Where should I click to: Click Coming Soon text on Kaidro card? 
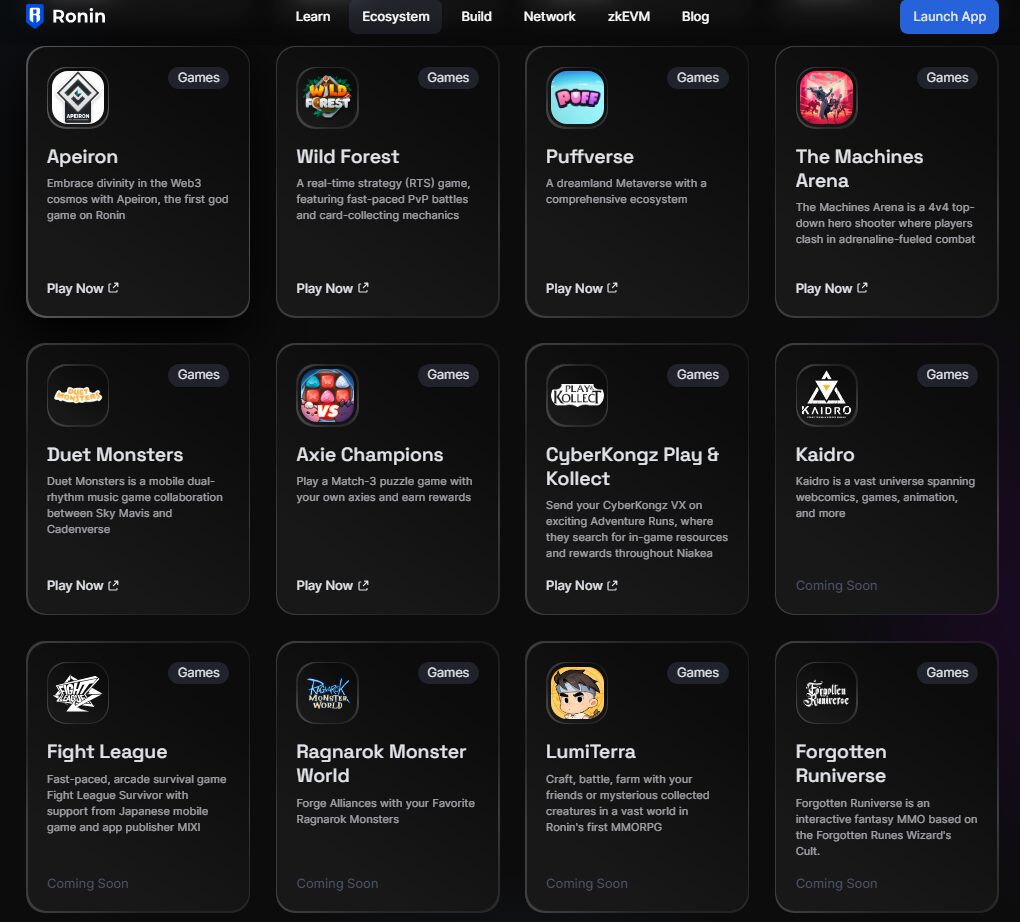tap(836, 586)
